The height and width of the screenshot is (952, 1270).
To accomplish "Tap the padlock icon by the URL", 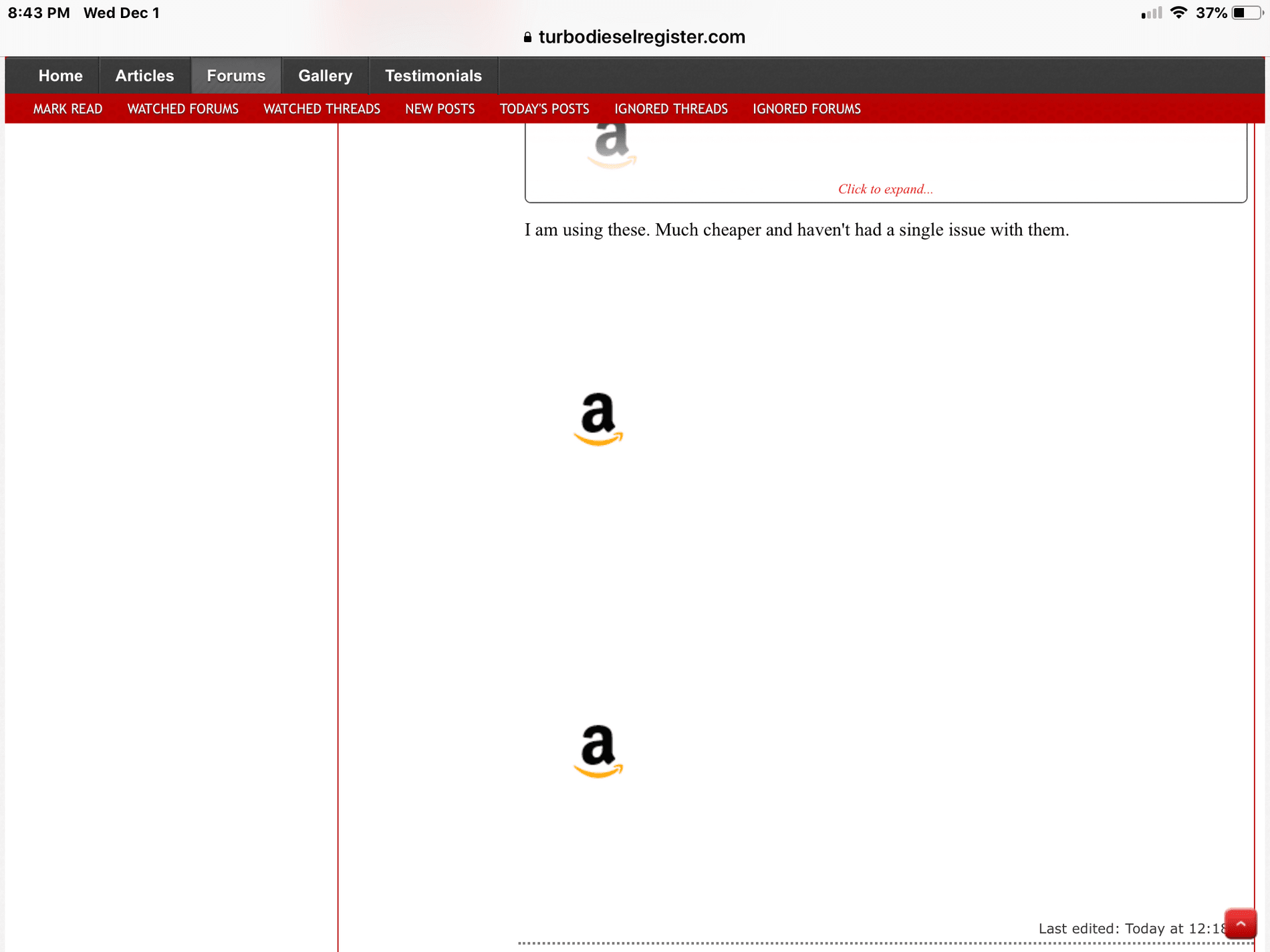I will [527, 37].
